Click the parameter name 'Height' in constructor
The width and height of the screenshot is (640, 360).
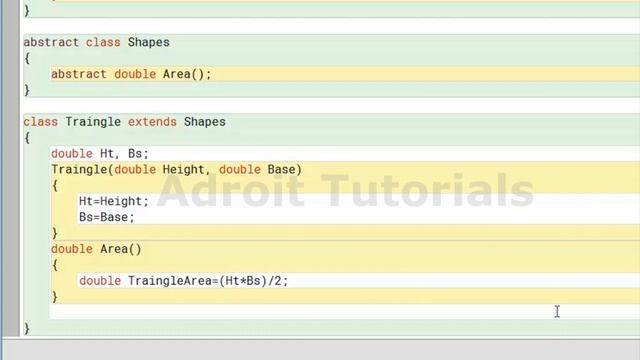(x=183, y=170)
